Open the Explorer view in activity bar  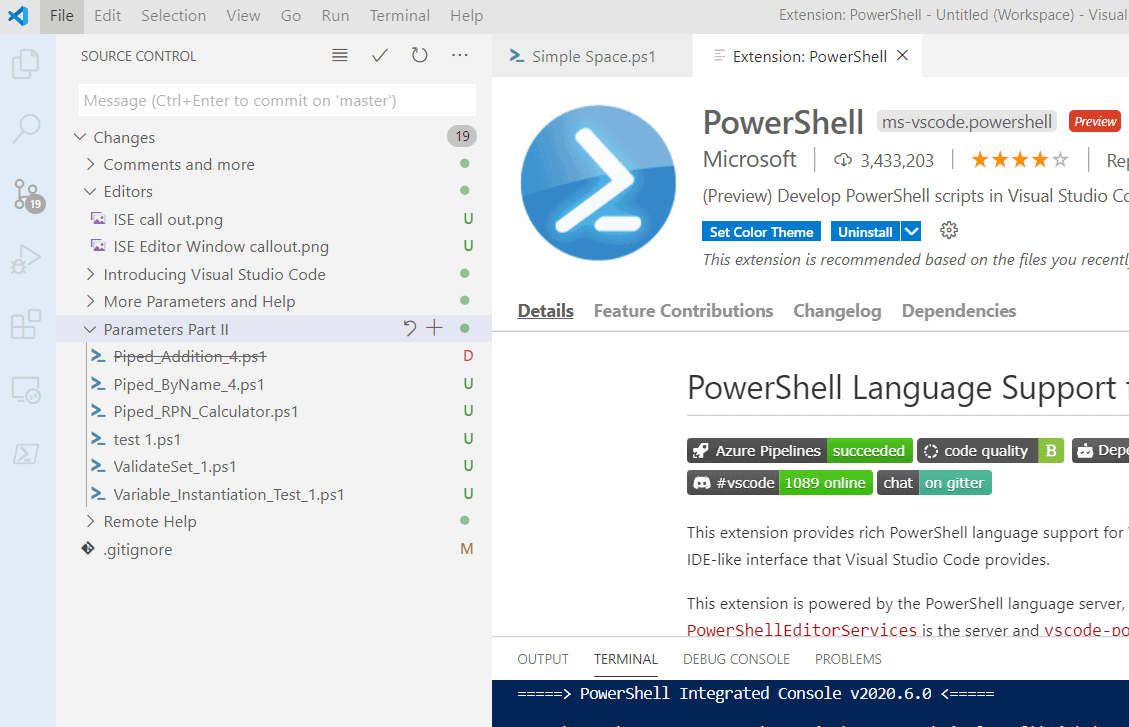tap(27, 65)
